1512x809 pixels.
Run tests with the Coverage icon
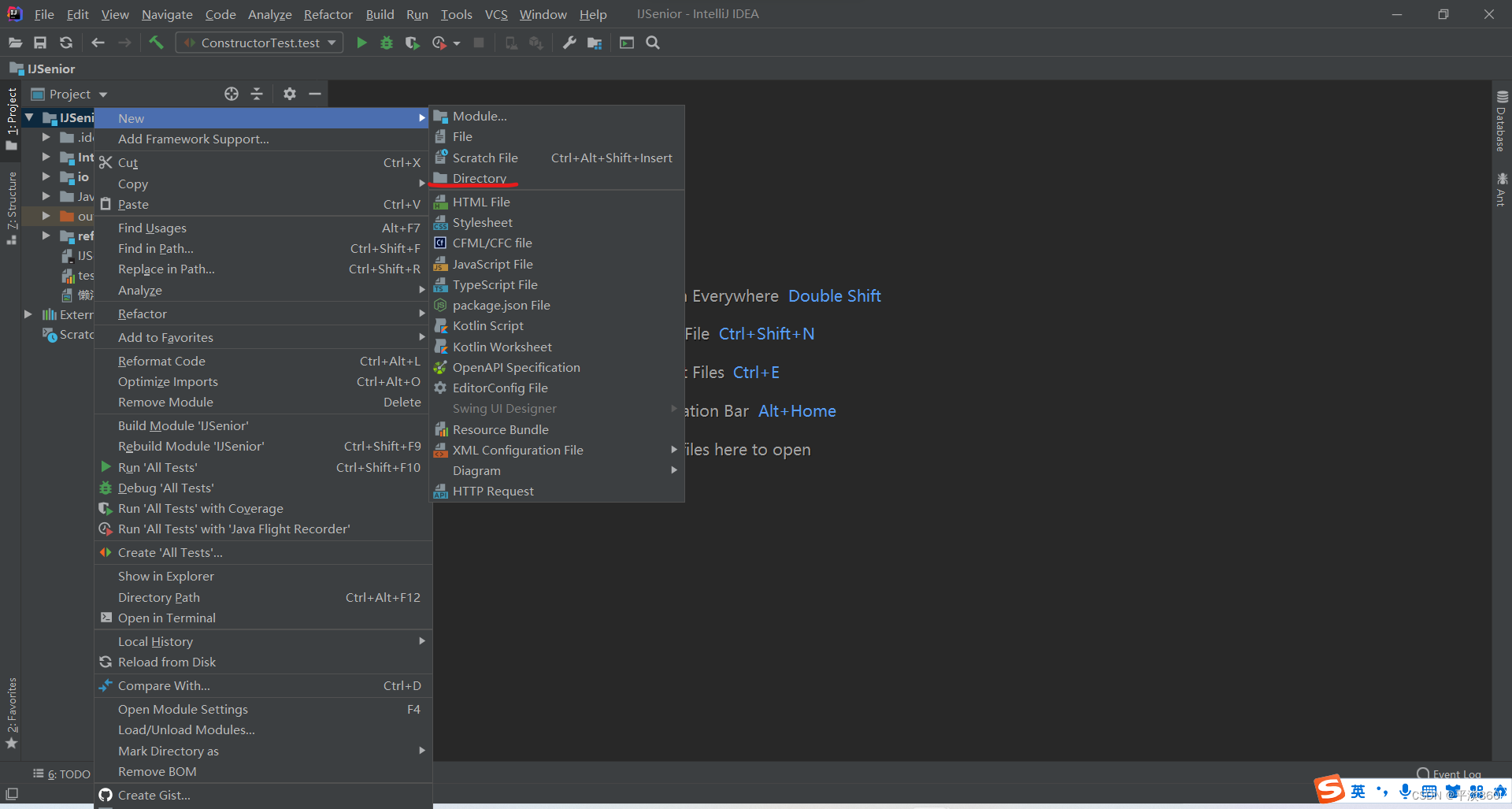tap(412, 43)
